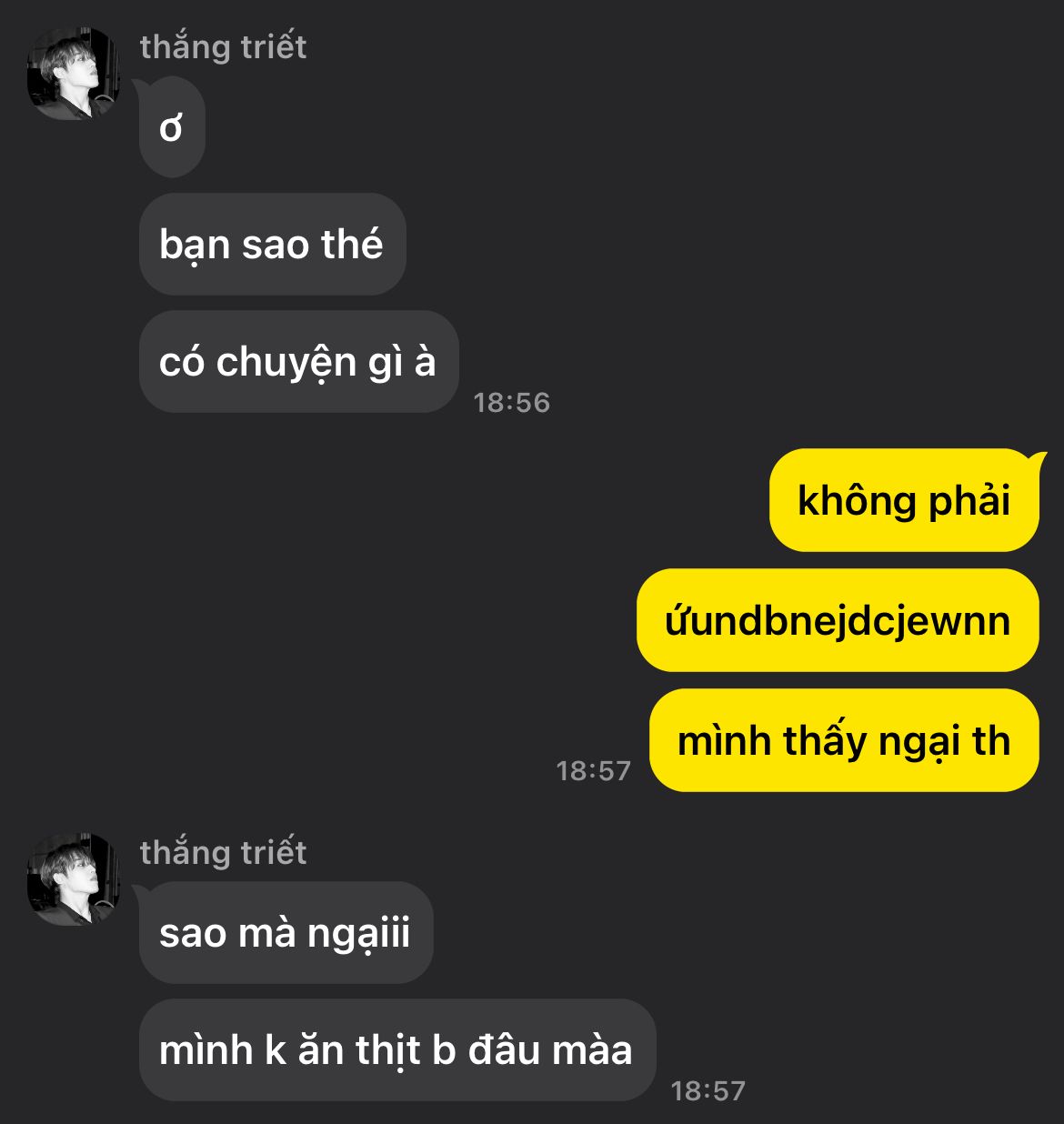Select the có chuyện gì à message

click(x=298, y=361)
